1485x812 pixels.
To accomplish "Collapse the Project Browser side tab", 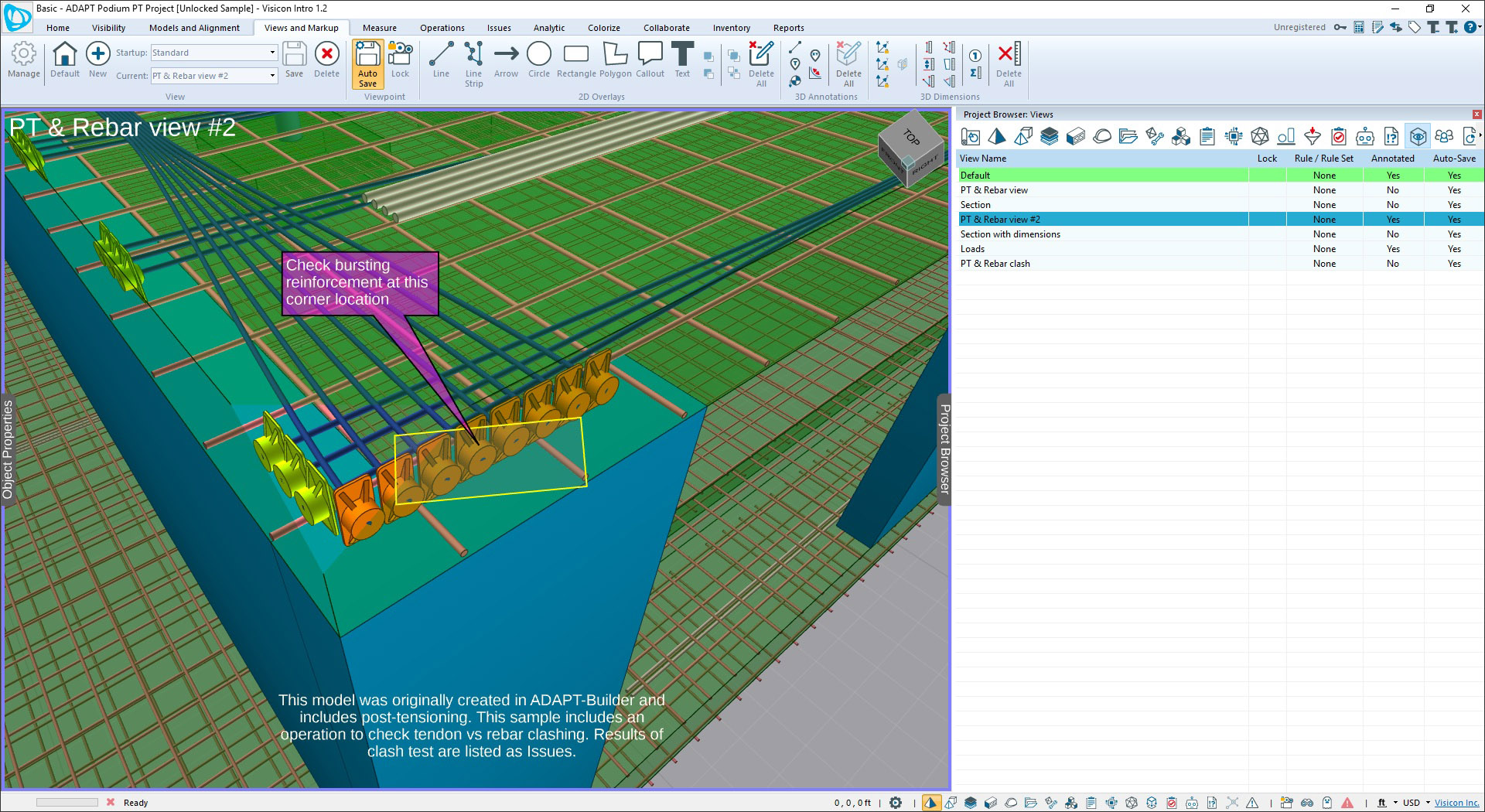I will click(x=944, y=449).
